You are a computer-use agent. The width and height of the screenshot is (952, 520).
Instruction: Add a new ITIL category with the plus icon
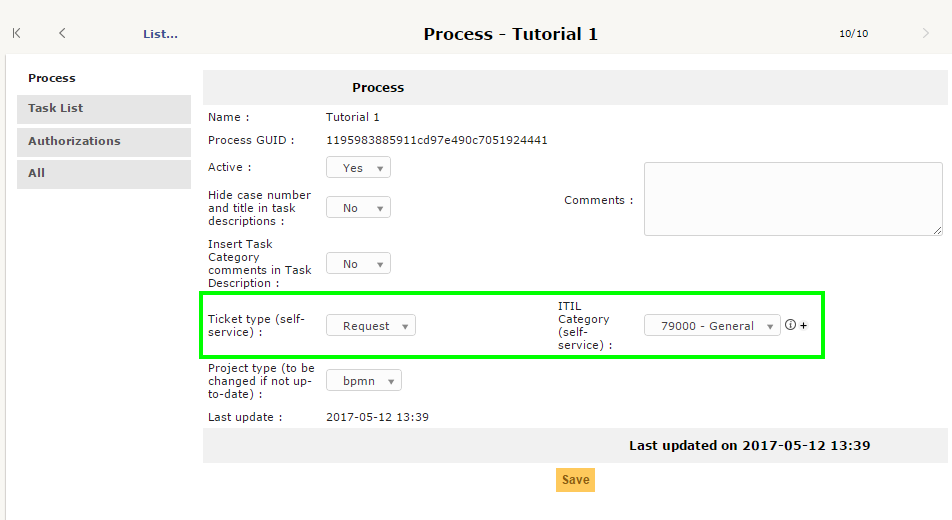tap(803, 326)
